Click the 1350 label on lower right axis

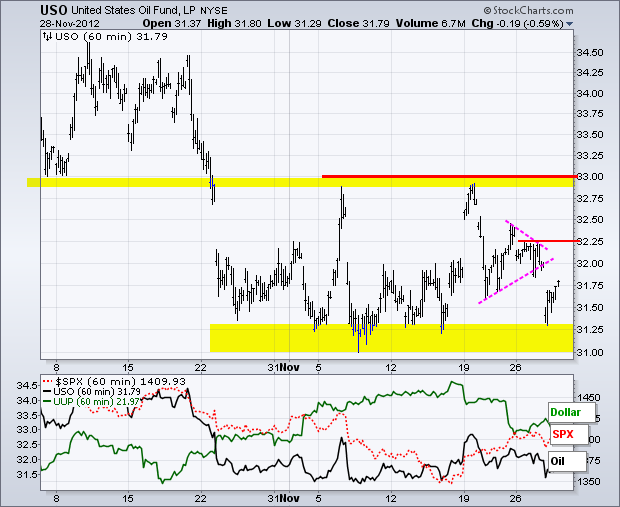coord(589,482)
